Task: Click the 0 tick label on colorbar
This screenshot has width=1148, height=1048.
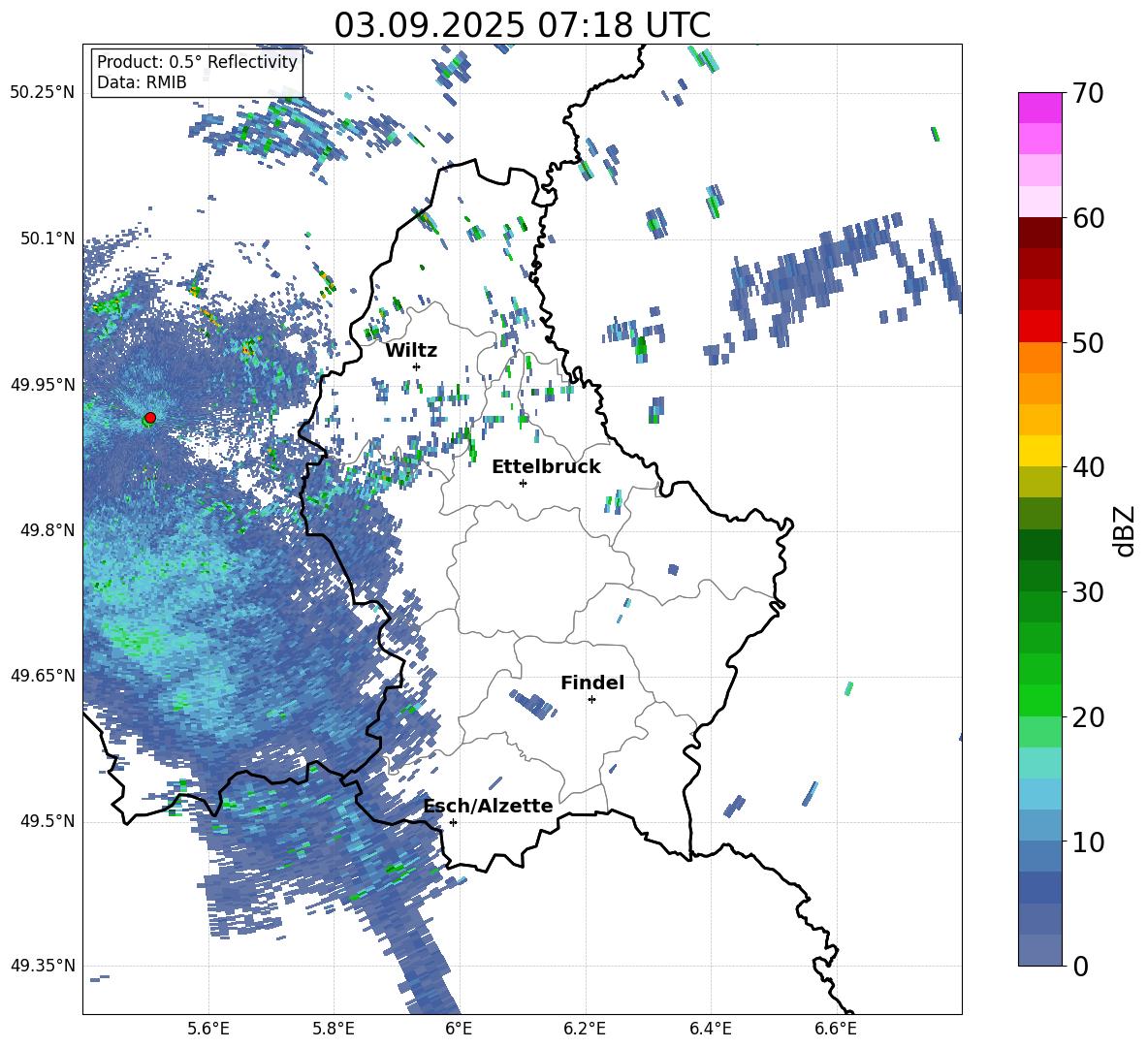Action: [1080, 966]
